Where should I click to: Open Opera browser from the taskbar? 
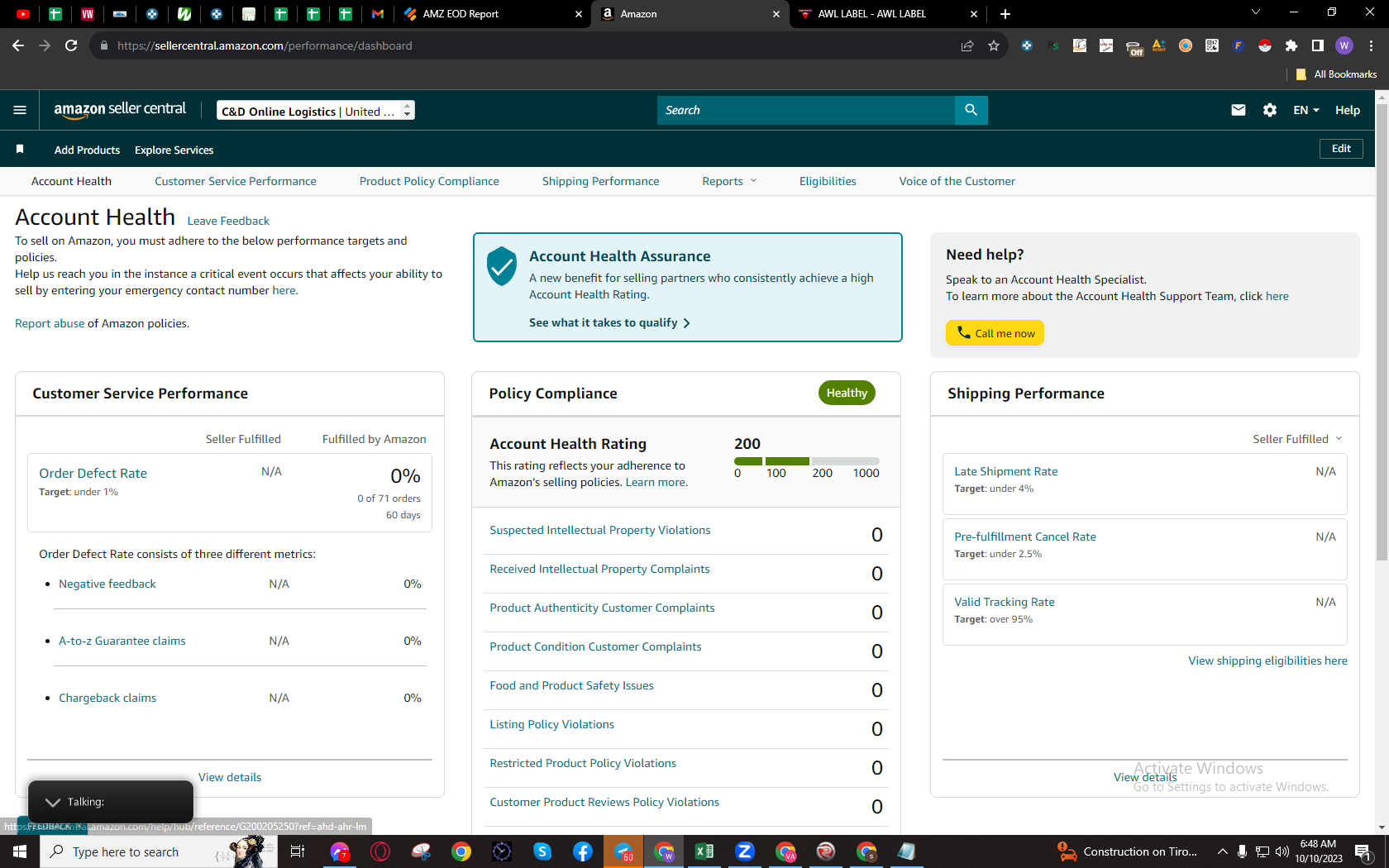tap(380, 851)
